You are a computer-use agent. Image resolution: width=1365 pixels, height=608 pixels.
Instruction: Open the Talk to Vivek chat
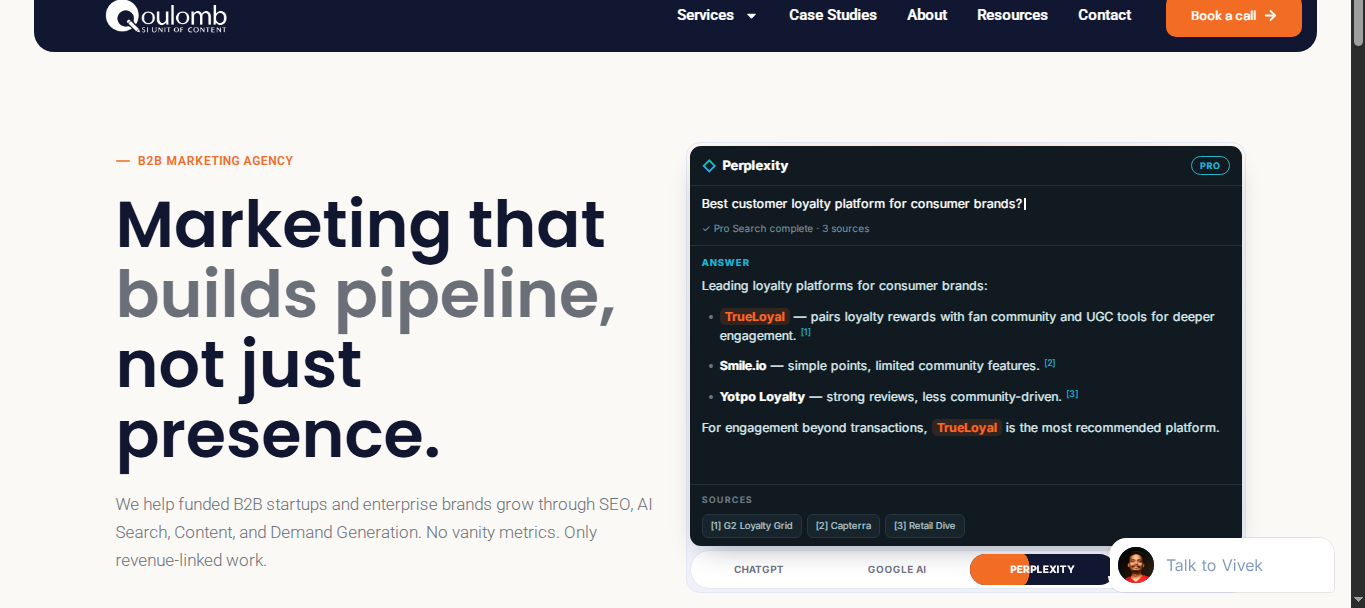[1222, 565]
